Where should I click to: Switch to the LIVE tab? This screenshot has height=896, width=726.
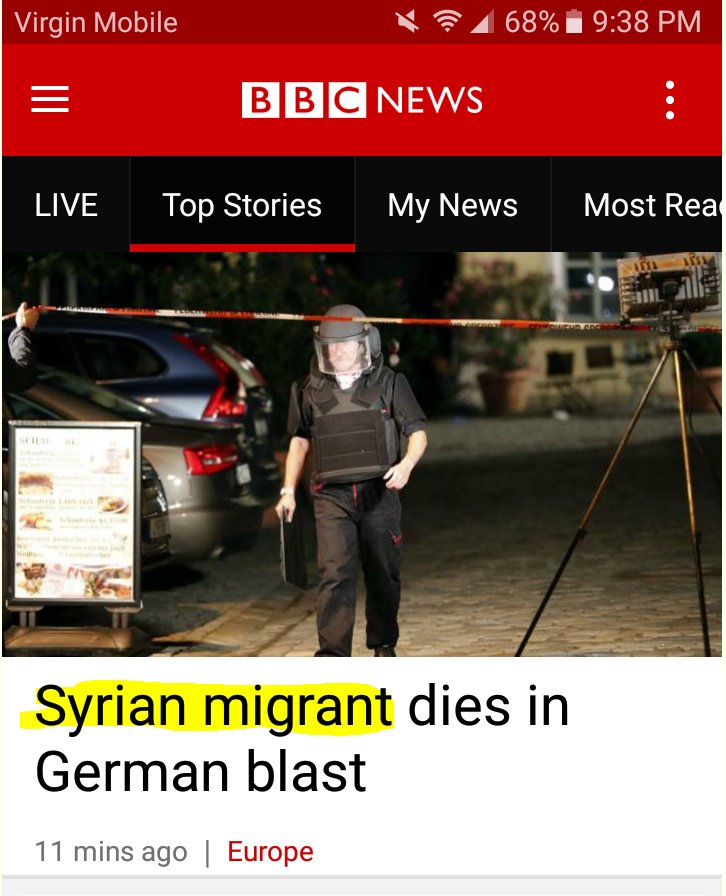tap(66, 205)
